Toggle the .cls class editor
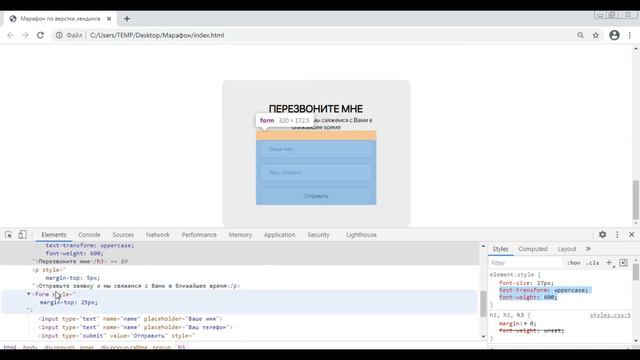The height and width of the screenshot is (360, 640). (x=592, y=263)
